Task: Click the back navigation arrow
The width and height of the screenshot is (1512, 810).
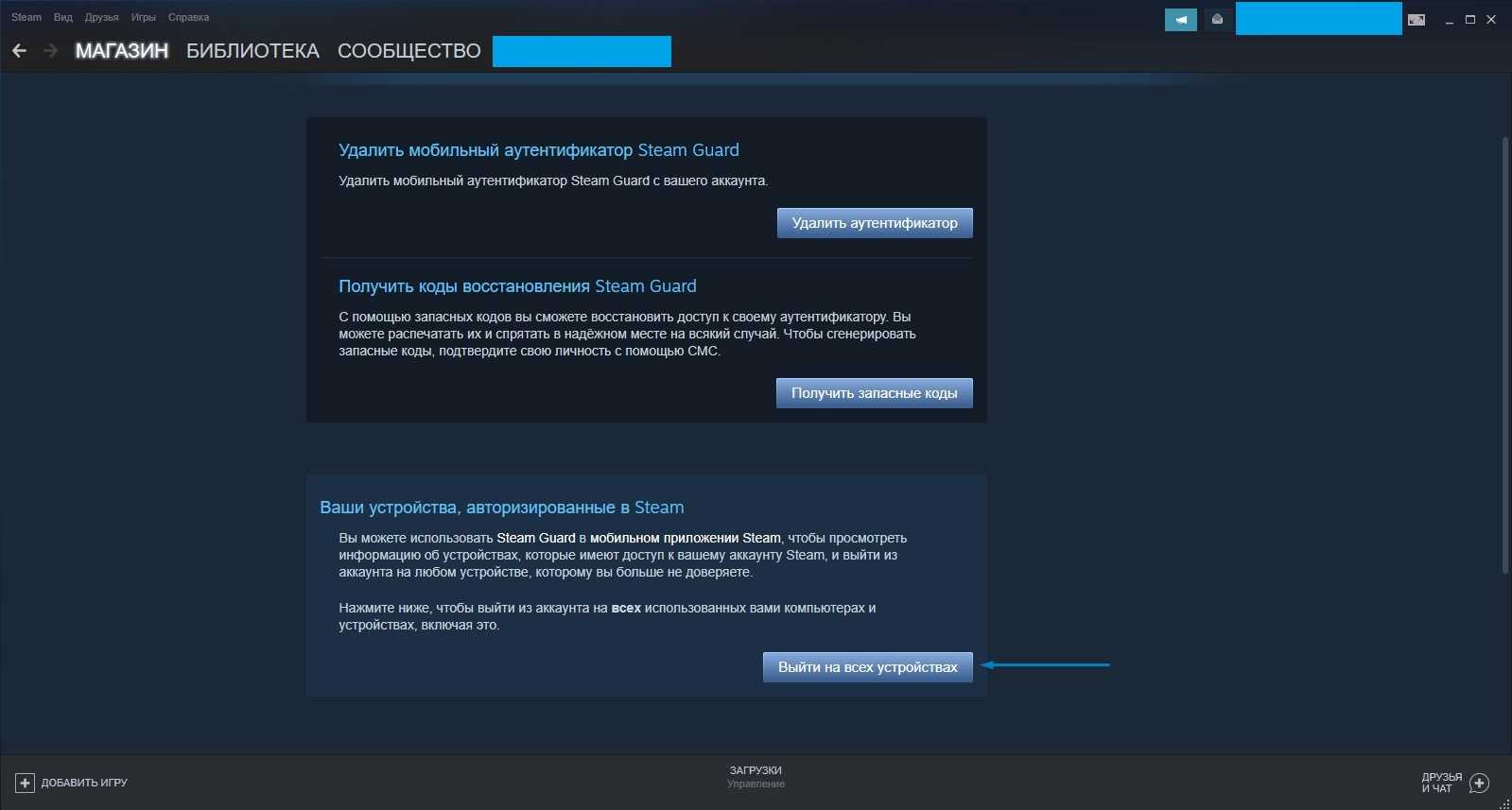Action: (19, 51)
